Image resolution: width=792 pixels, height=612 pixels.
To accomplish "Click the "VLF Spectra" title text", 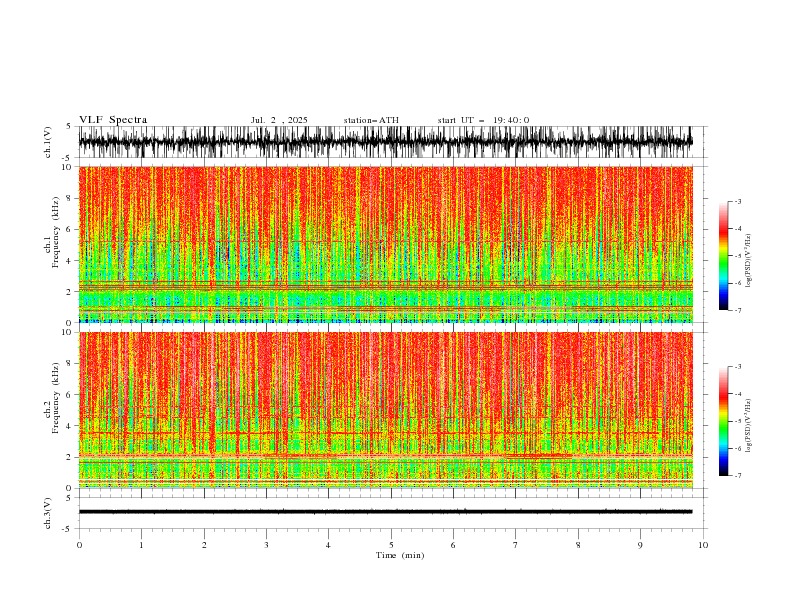I will (x=113, y=120).
